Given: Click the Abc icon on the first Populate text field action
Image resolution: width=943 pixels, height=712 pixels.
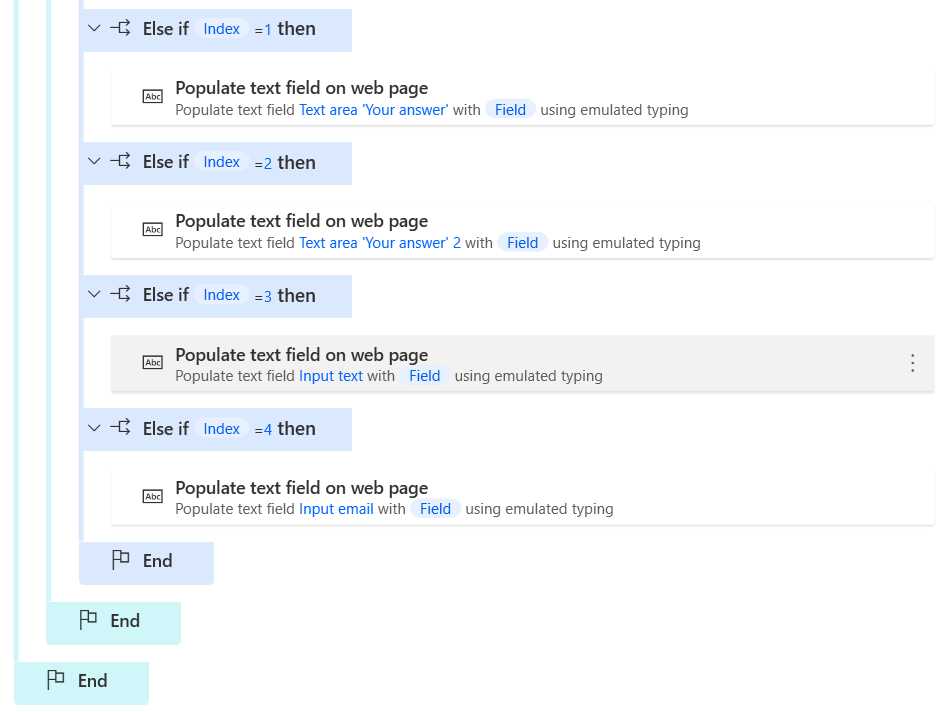Looking at the screenshot, I should (x=152, y=96).
